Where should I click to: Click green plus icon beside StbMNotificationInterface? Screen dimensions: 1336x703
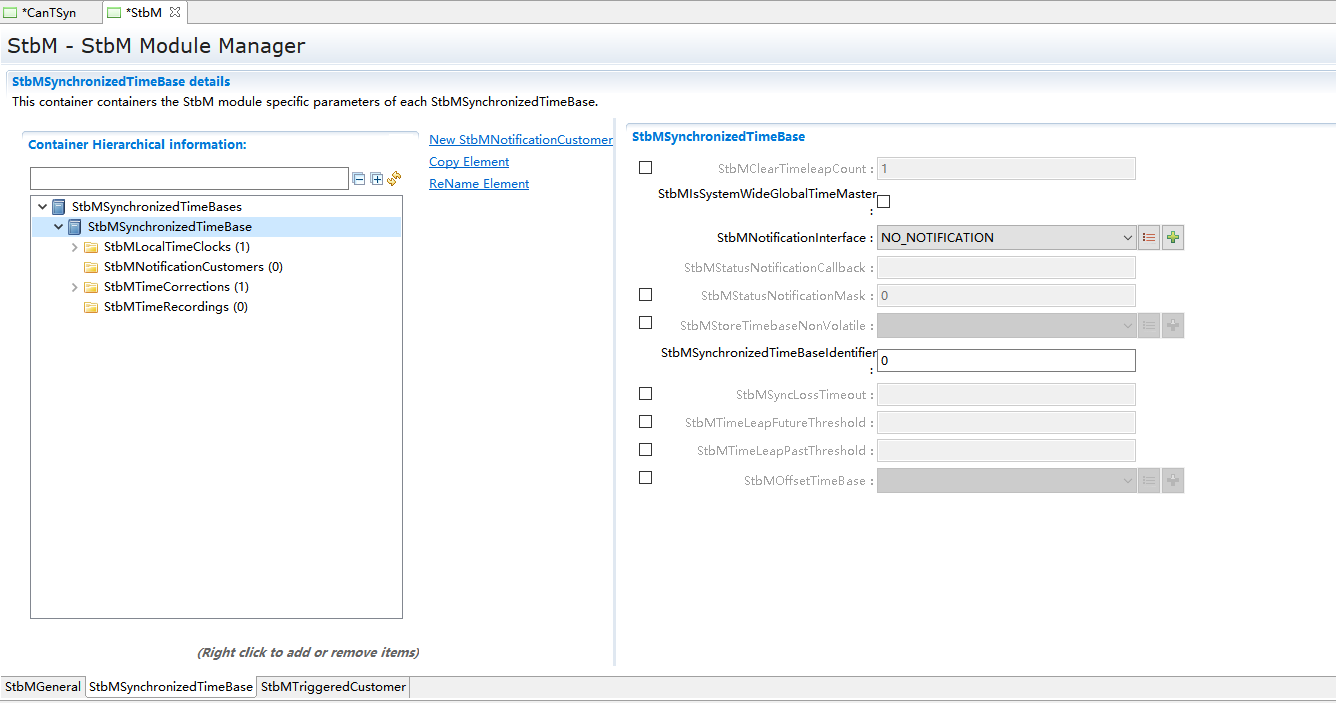[x=1173, y=238]
